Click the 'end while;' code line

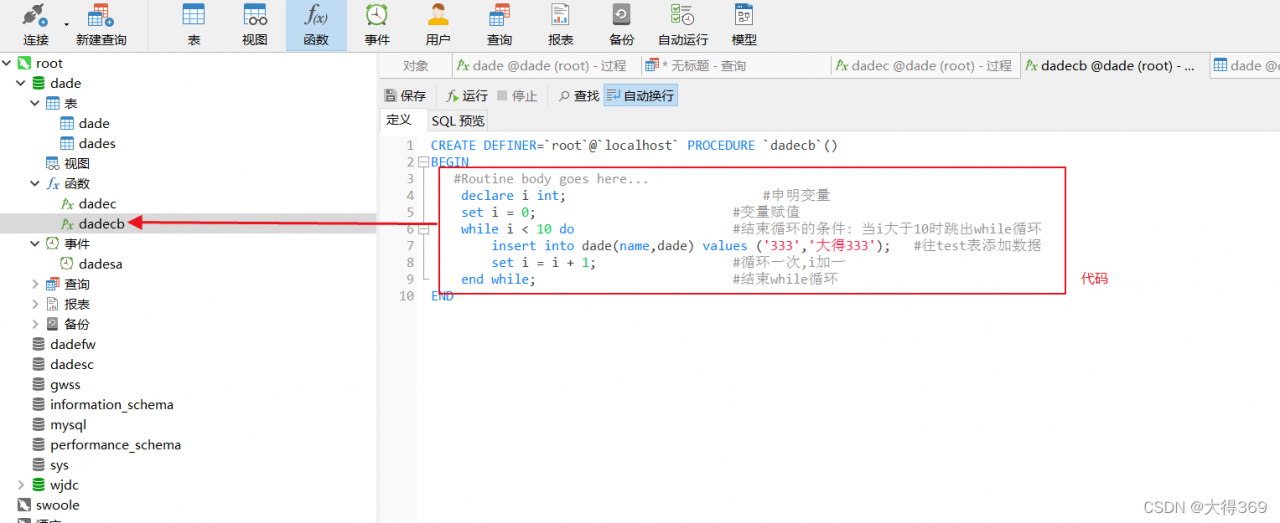point(498,279)
